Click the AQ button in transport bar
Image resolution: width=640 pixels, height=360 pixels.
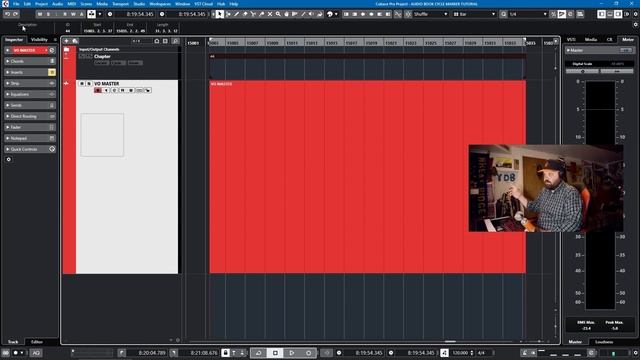(x=36, y=353)
